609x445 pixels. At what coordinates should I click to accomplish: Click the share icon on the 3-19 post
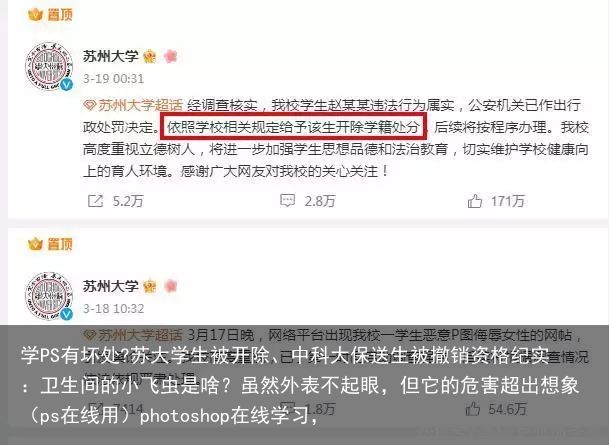96,201
